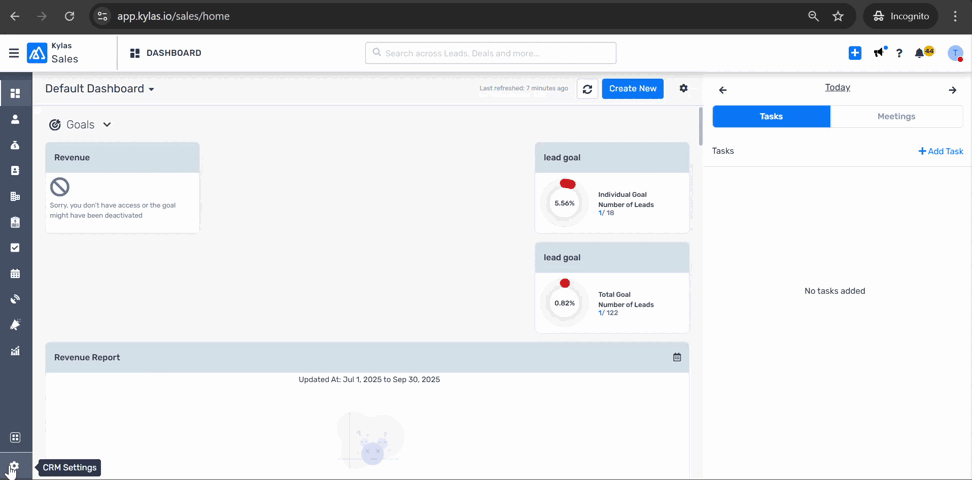Viewport: 972px width, 480px height.
Task: Open Calls phone icon in sidebar
Action: tap(15, 299)
